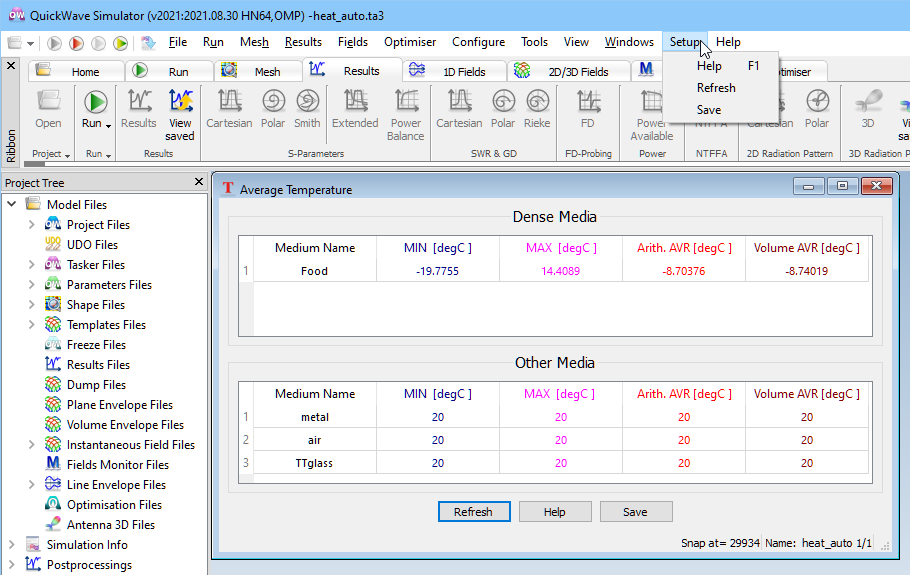Open S-Parameters Cartesian plot

point(229,109)
